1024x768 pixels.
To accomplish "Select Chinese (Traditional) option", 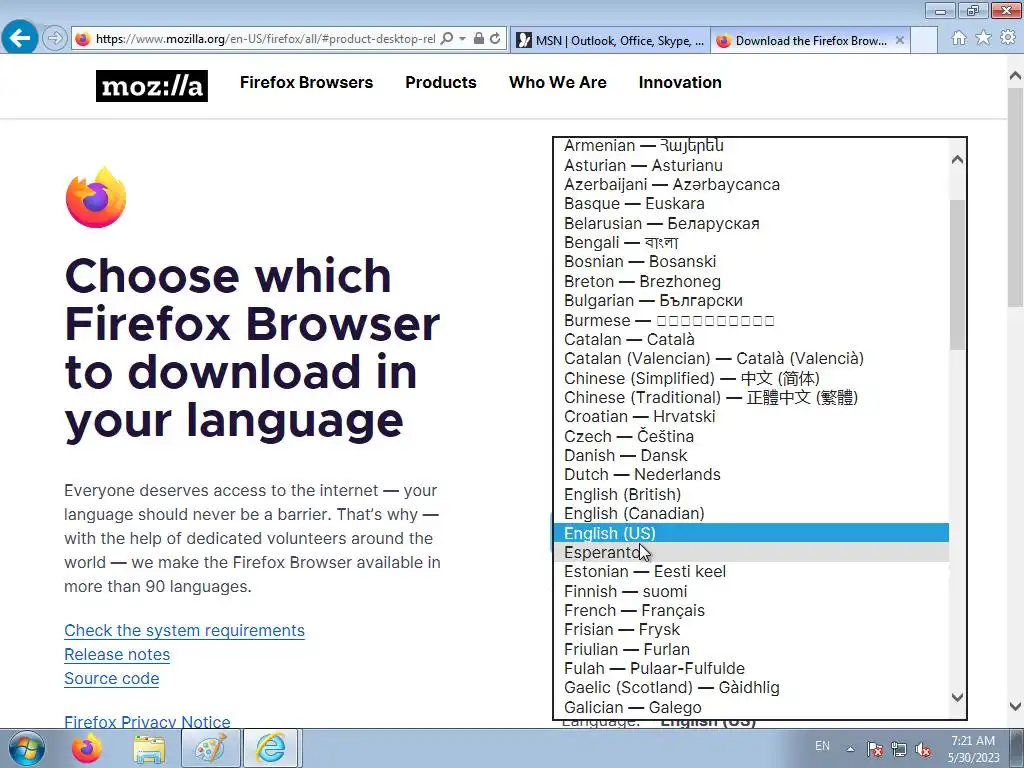I will (751, 397).
